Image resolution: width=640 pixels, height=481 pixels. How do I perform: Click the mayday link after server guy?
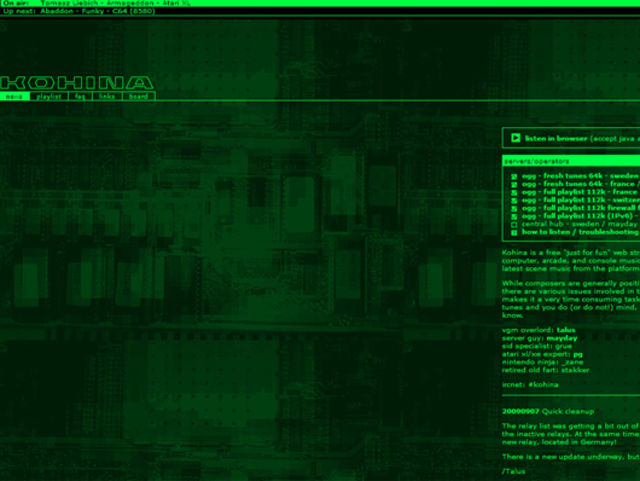(562, 338)
